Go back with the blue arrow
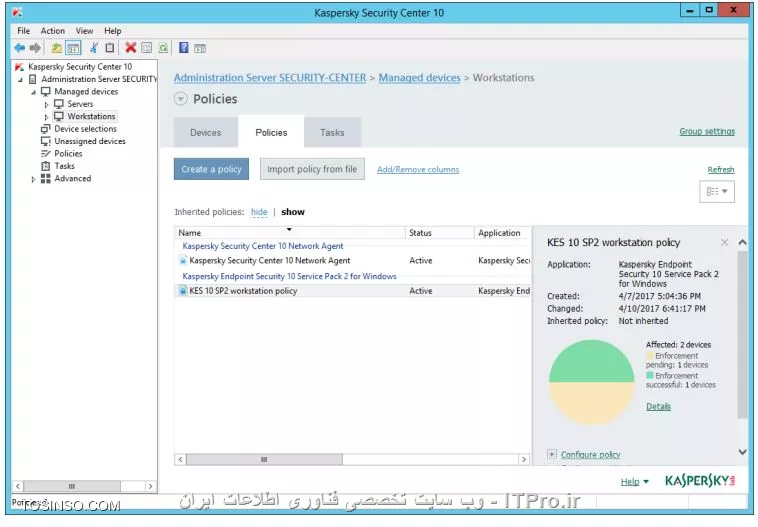Viewport: 758px width, 527px height. point(19,48)
